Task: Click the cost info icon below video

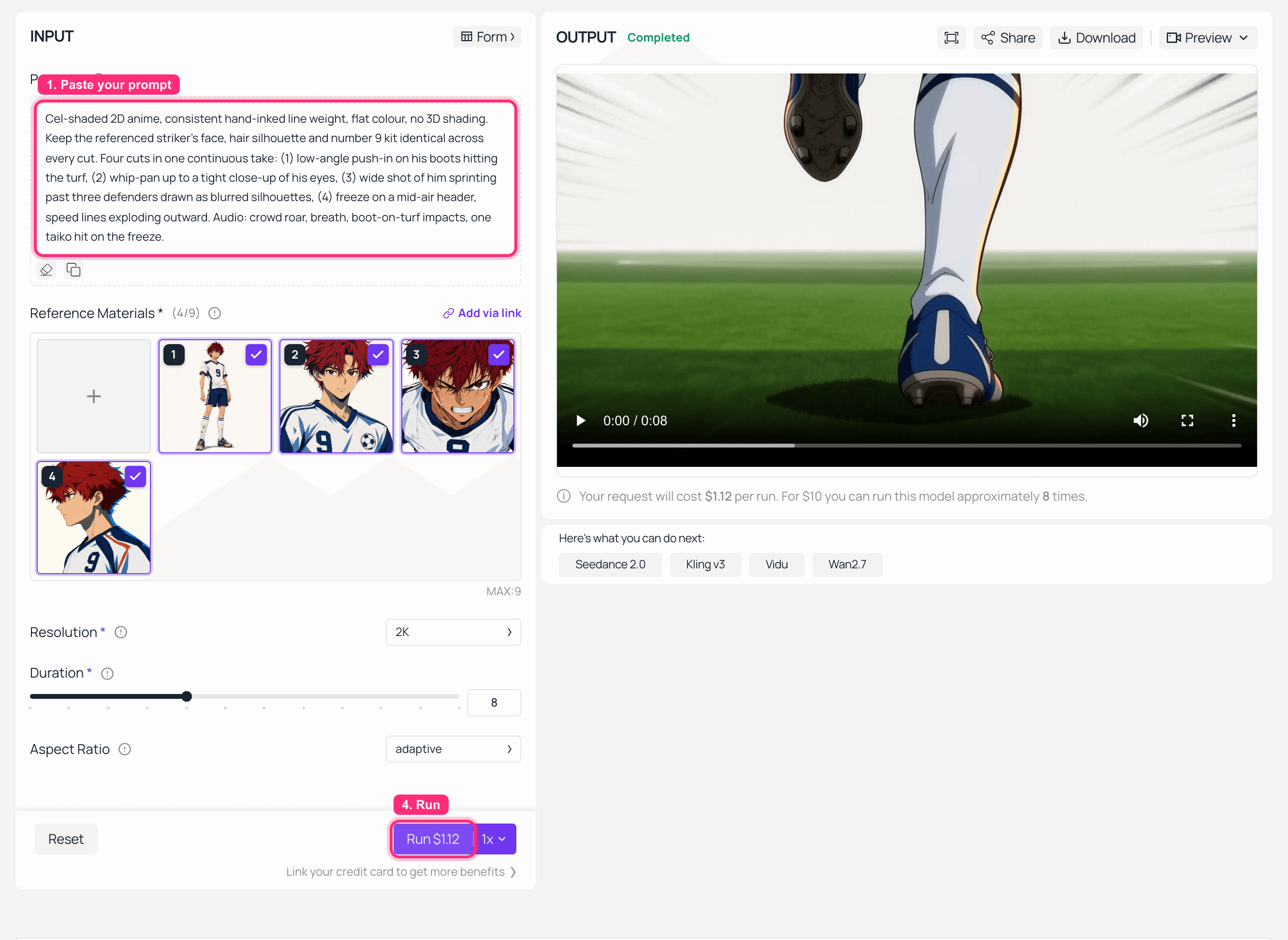Action: [x=563, y=496]
